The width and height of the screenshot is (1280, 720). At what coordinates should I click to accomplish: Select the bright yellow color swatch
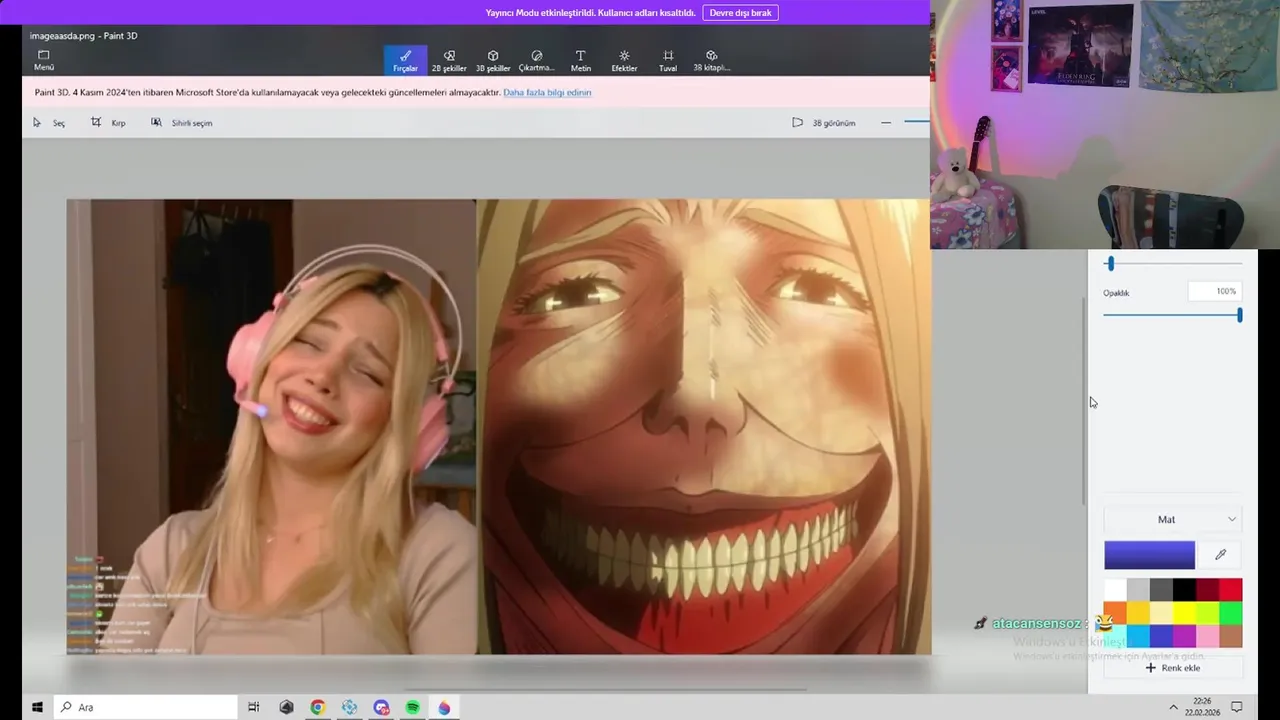click(x=1184, y=613)
